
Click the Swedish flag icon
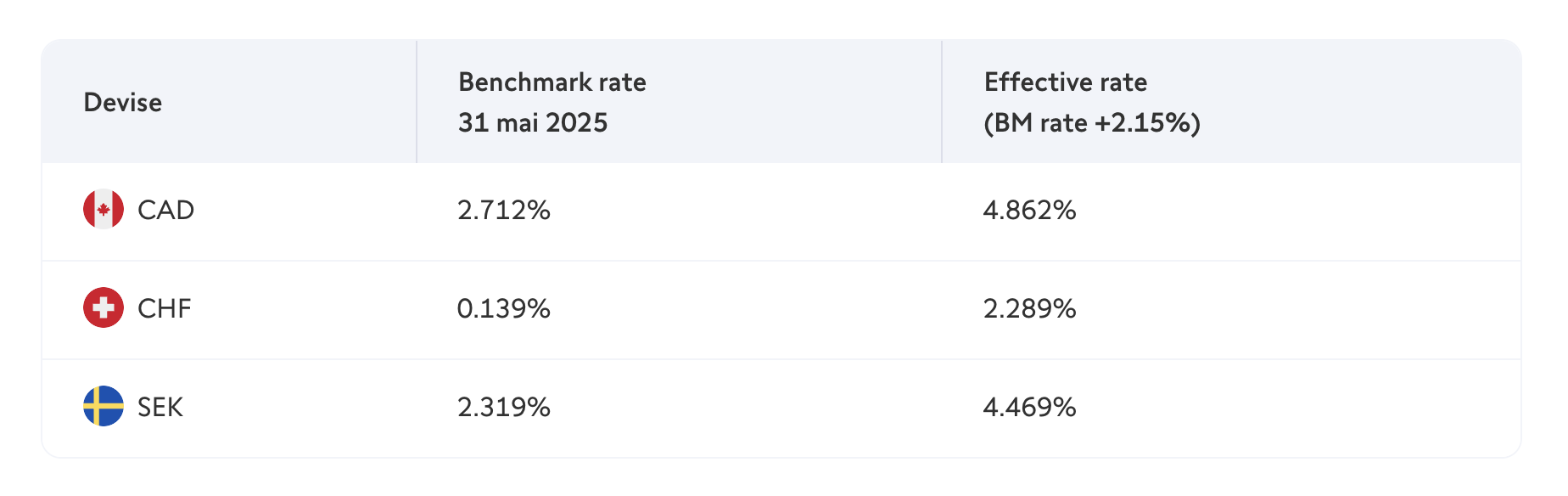coord(104,406)
